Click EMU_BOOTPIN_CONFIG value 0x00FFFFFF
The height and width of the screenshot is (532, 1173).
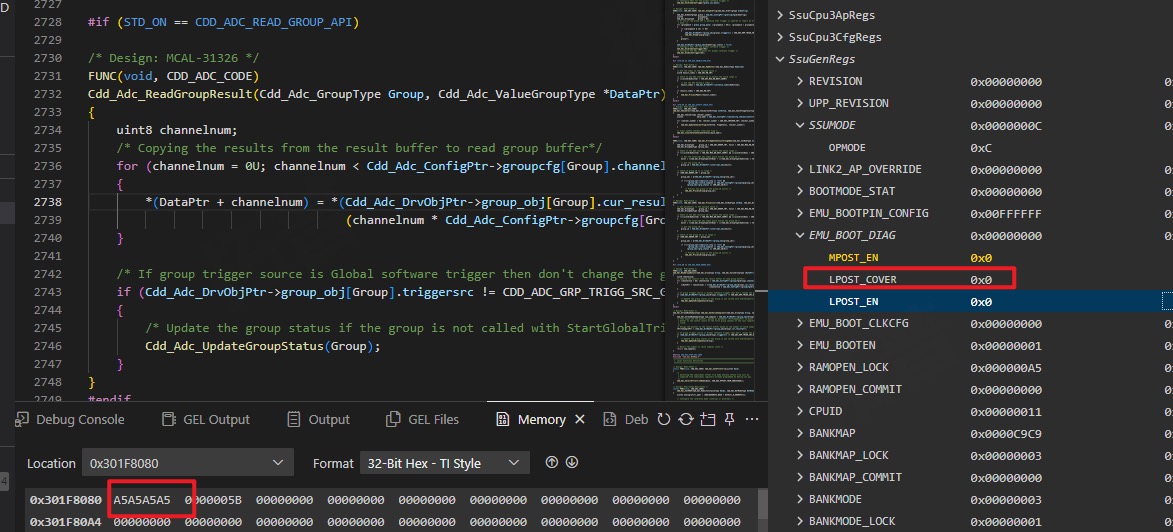click(1005, 213)
